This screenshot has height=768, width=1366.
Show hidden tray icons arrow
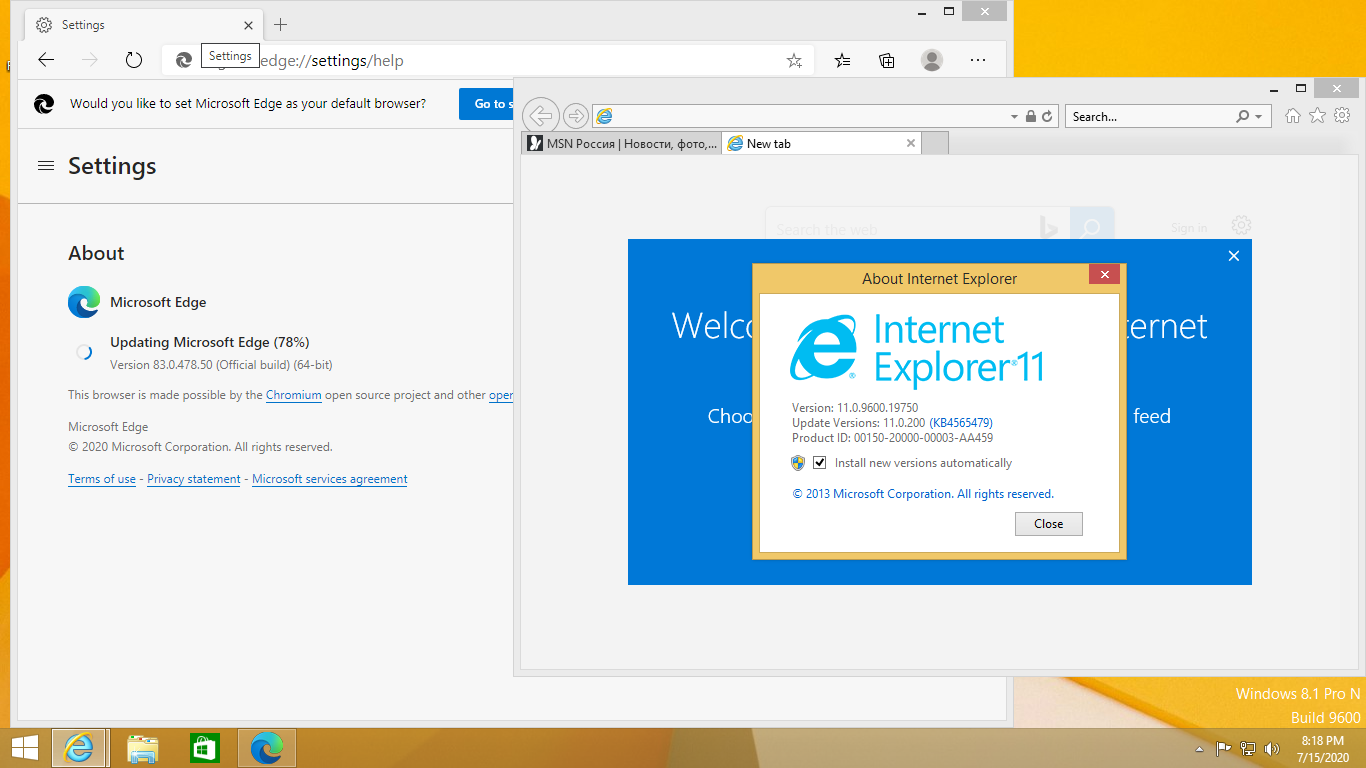click(1199, 749)
